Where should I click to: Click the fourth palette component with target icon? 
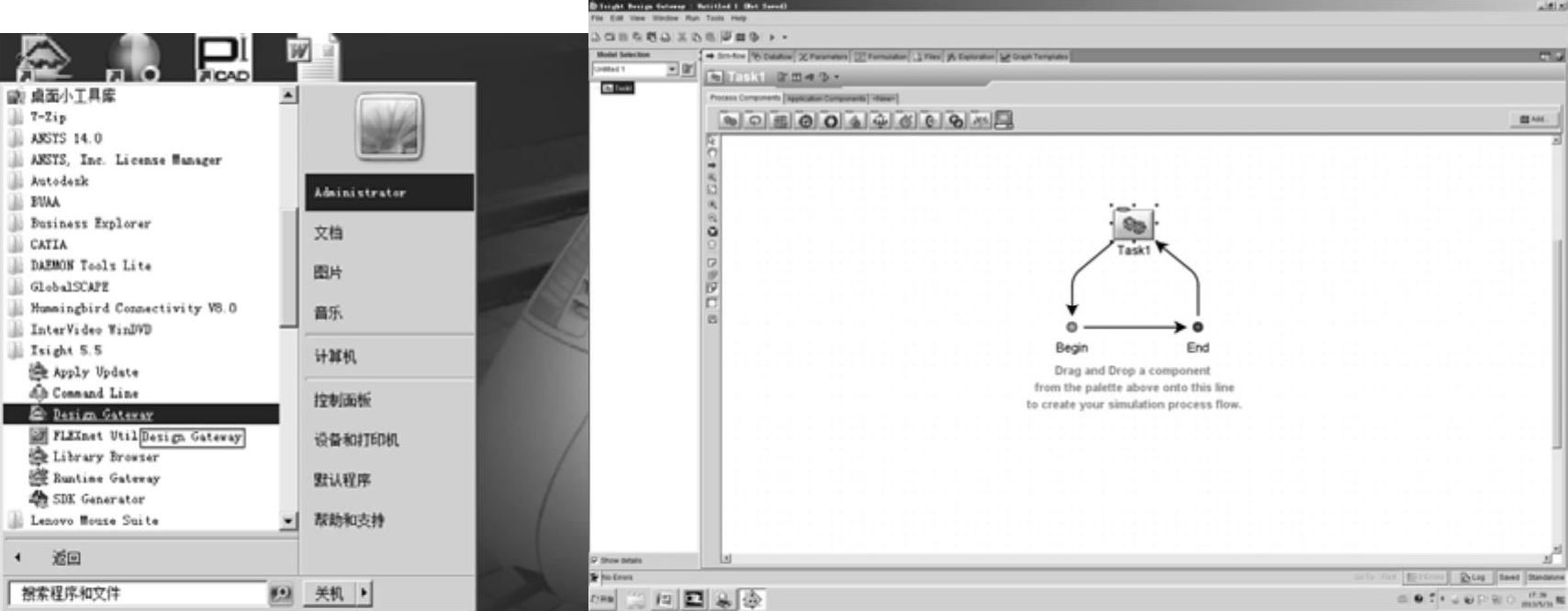pos(805,120)
